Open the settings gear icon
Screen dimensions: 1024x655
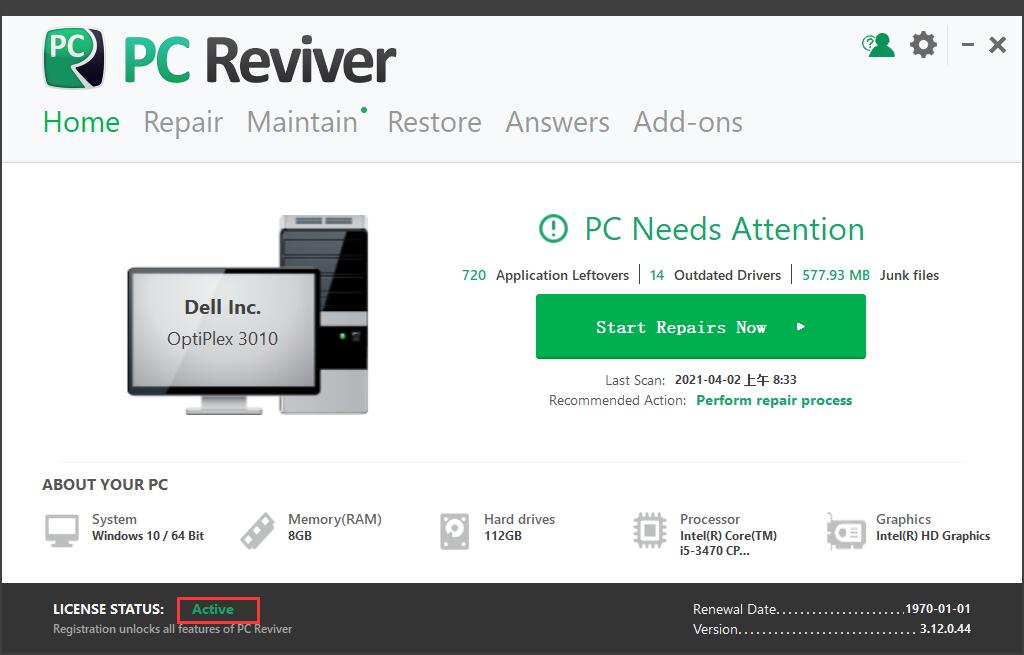pos(922,44)
